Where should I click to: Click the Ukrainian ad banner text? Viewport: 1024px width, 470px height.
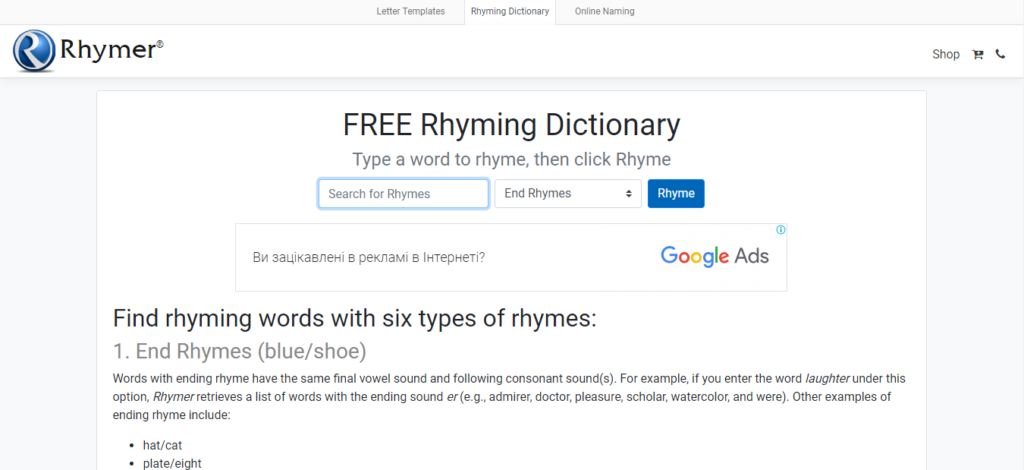click(368, 257)
